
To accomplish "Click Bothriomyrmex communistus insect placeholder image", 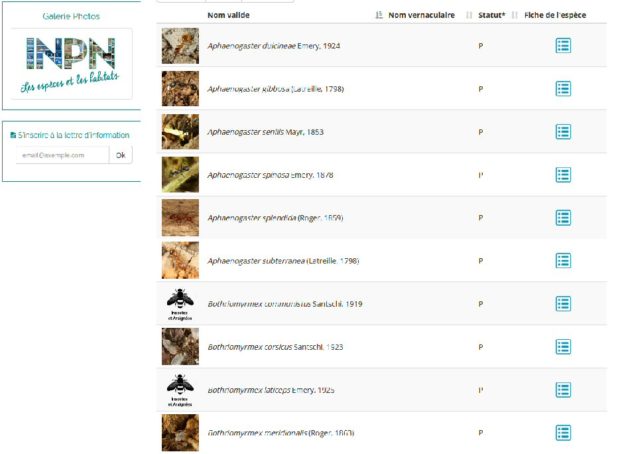I will click(180, 304).
